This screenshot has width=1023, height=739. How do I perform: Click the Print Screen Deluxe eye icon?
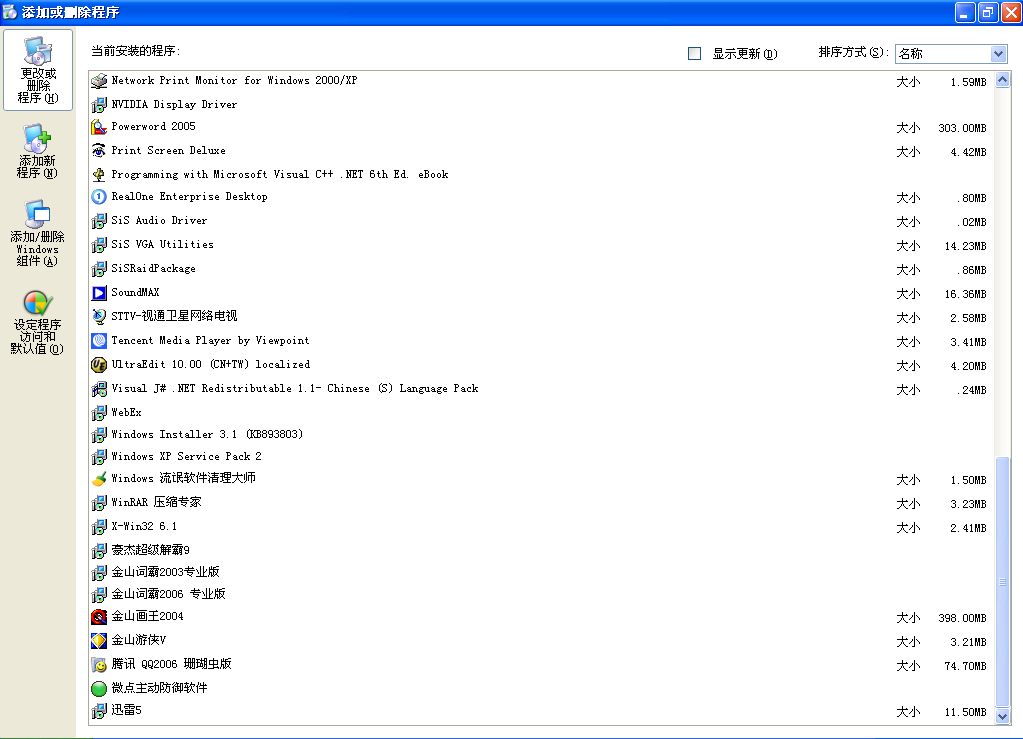pos(99,151)
